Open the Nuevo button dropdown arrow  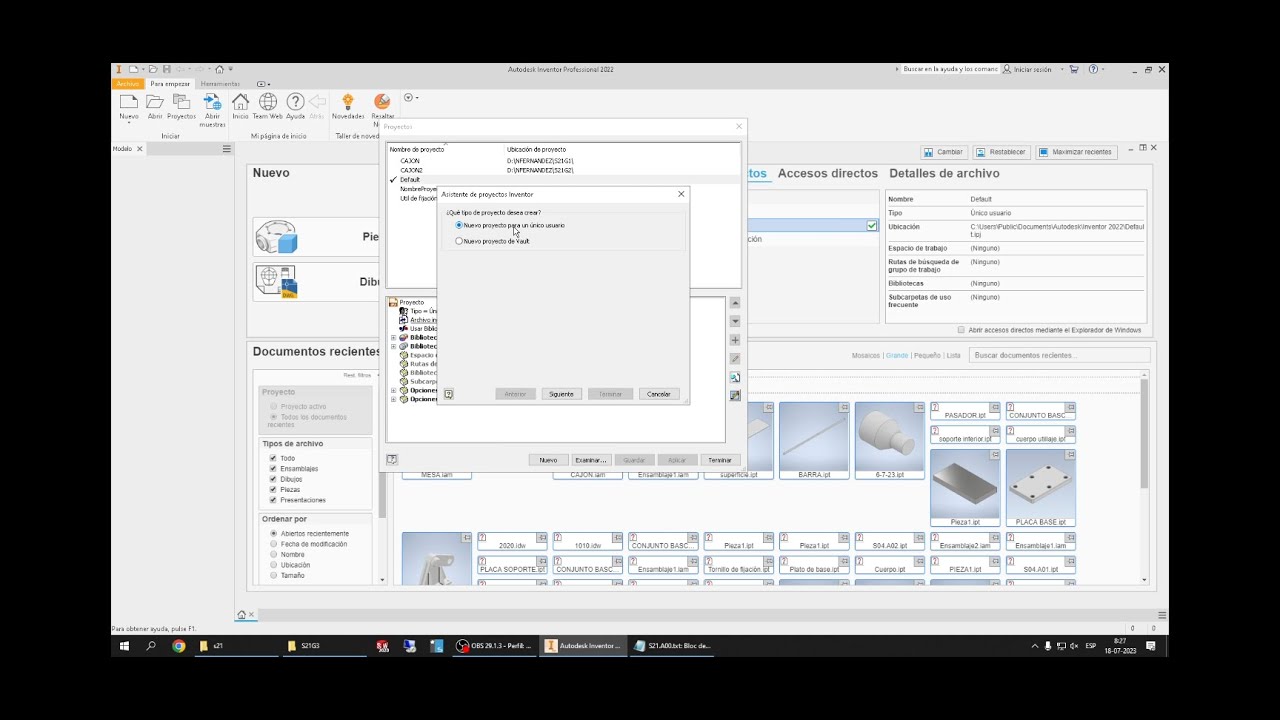pos(129,123)
